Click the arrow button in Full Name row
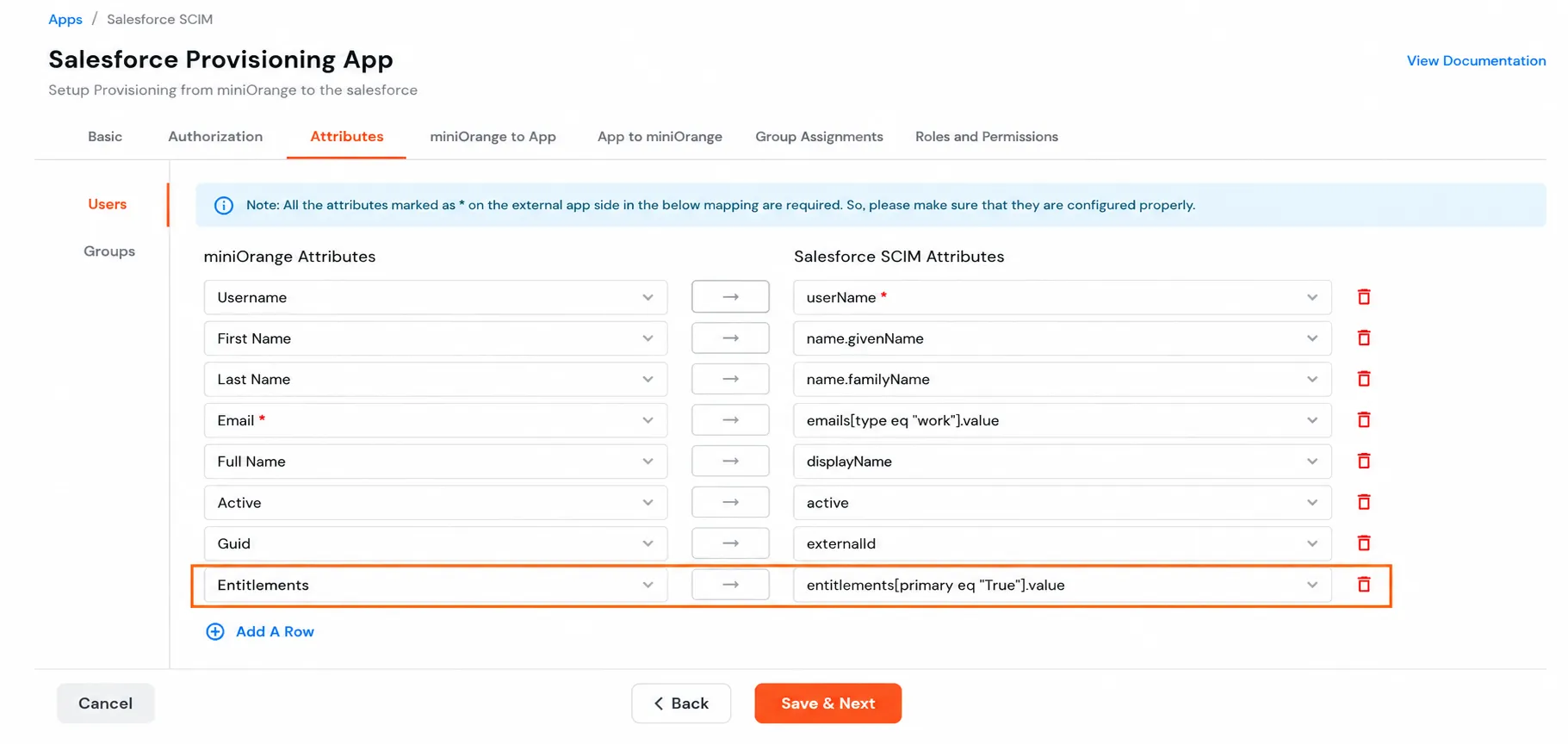Screen dimensions: 1568x744 point(730,461)
